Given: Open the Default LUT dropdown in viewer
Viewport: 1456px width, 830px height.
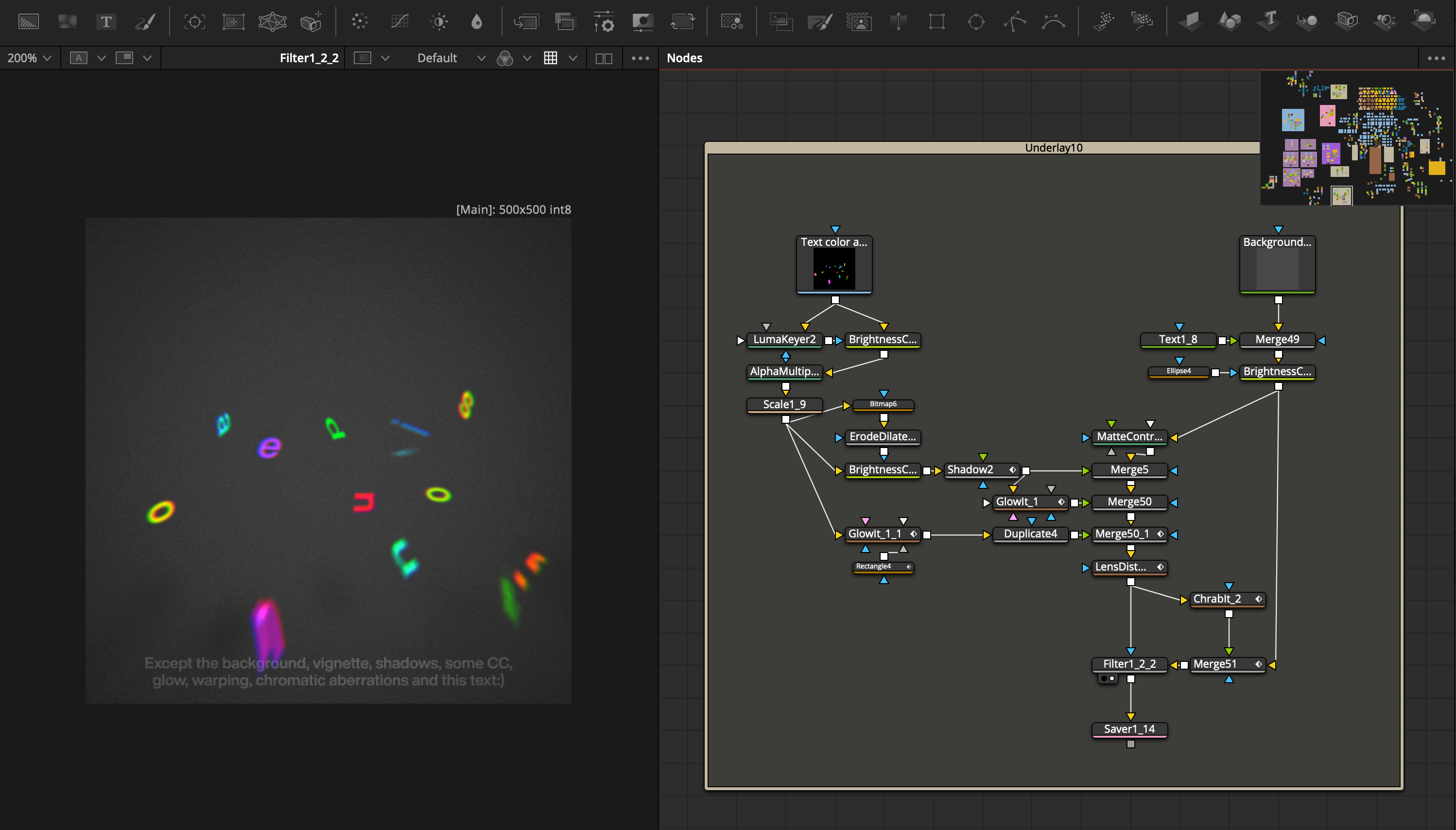Looking at the screenshot, I should [x=451, y=58].
